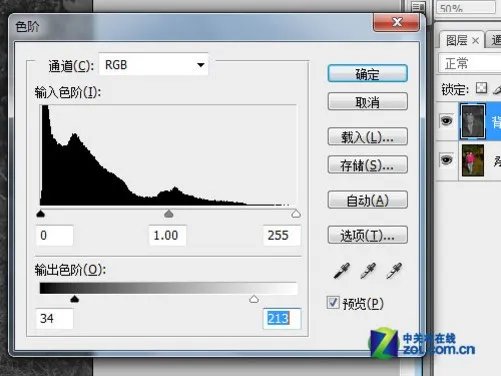Close the 图层 tab with its x

tap(476, 41)
